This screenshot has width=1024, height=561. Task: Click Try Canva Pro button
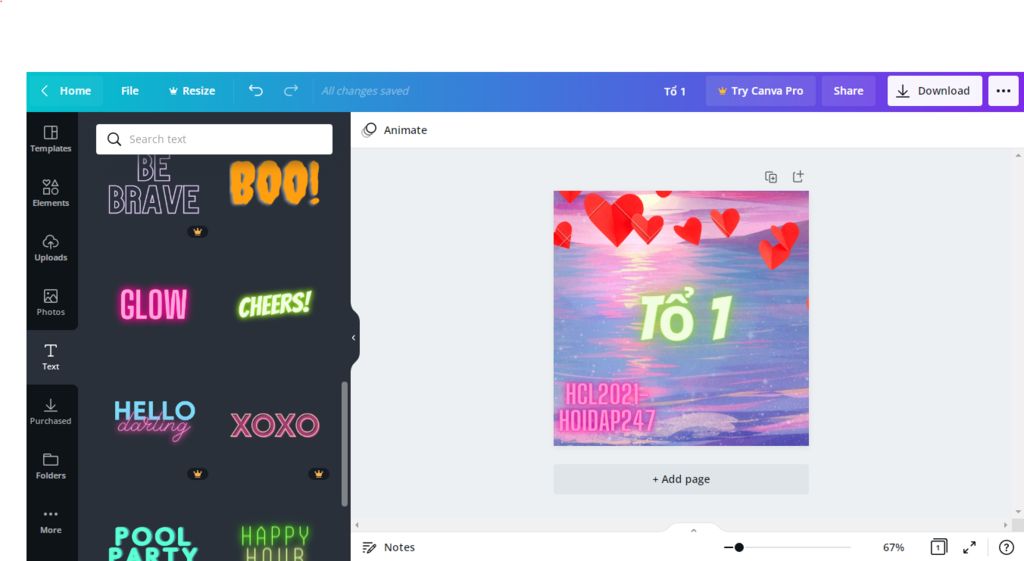click(x=761, y=91)
